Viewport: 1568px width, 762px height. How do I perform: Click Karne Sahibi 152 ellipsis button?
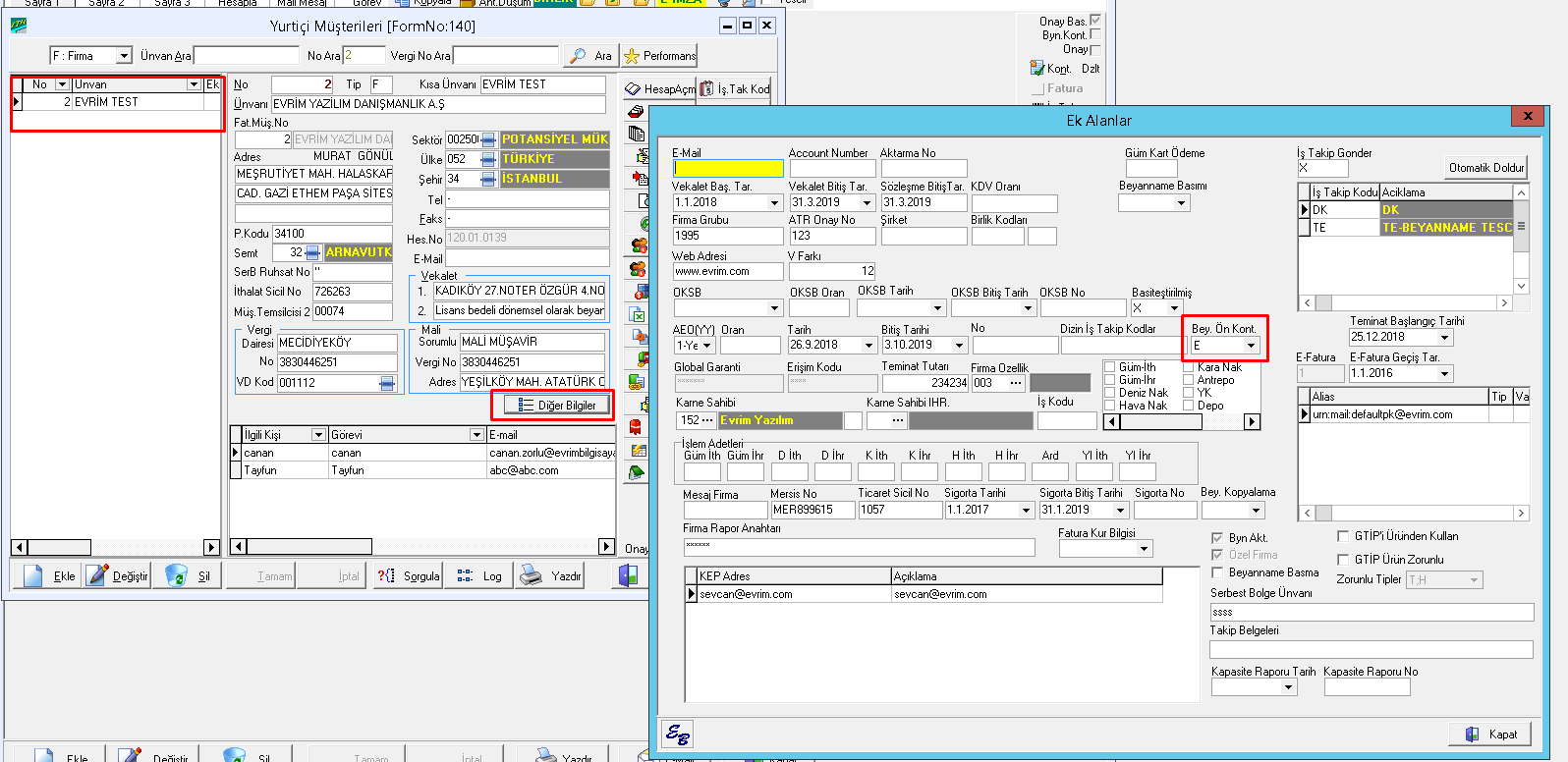click(707, 420)
